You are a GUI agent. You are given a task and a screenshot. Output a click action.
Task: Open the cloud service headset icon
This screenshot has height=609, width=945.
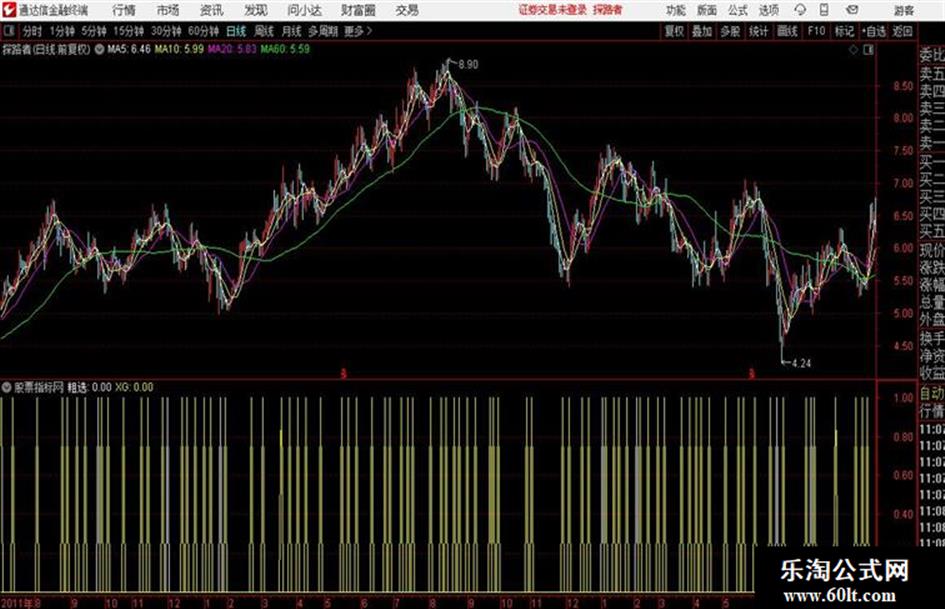click(x=800, y=10)
